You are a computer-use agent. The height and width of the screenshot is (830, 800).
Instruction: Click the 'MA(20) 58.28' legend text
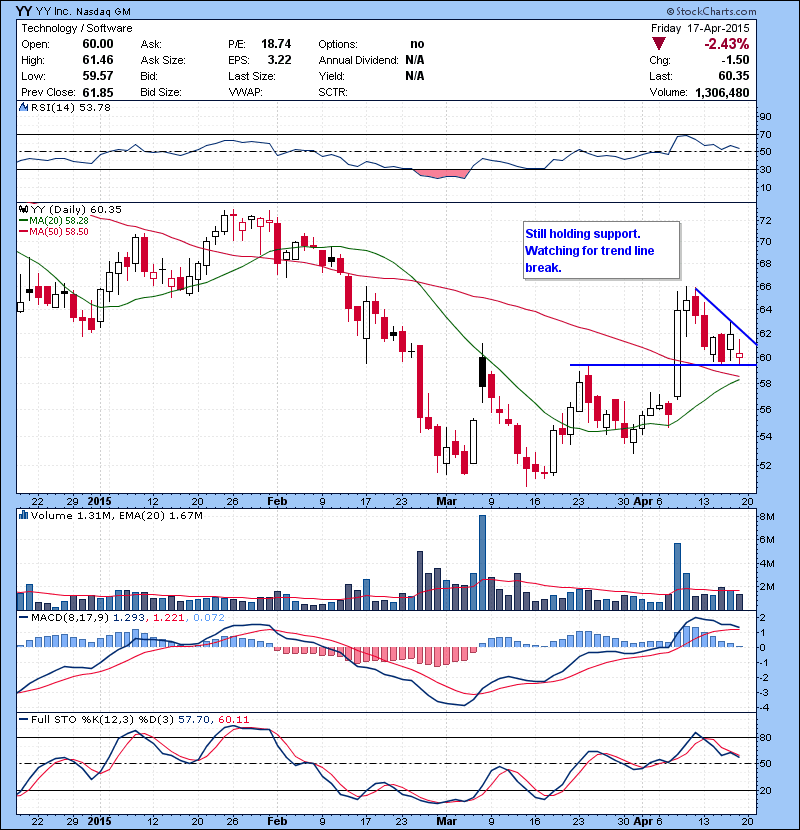59,220
